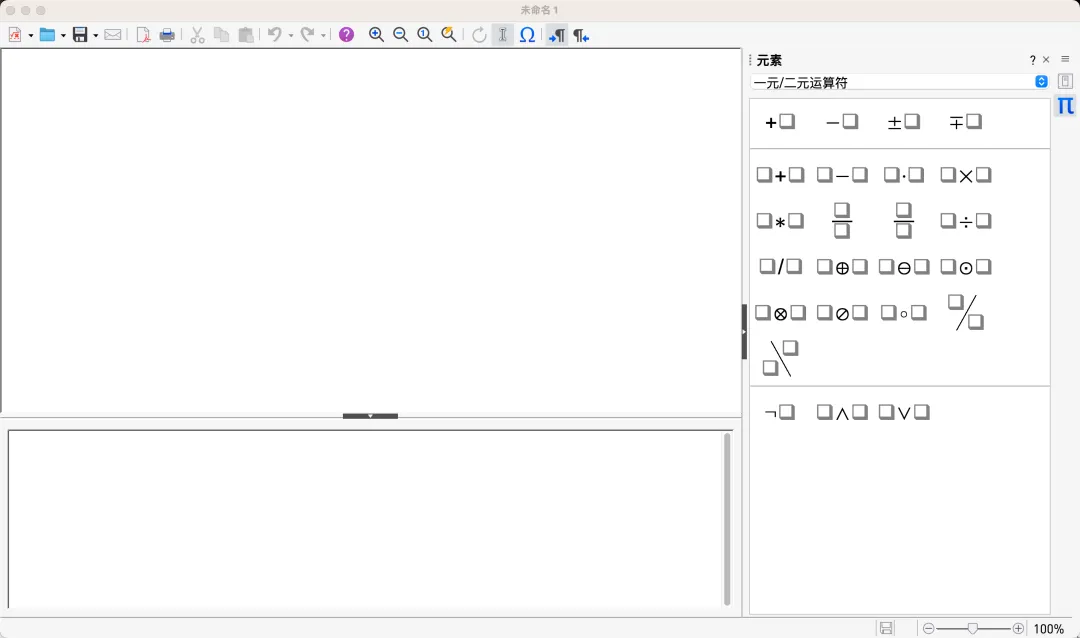
Task: Click the Copy icon
Action: pos(221,34)
